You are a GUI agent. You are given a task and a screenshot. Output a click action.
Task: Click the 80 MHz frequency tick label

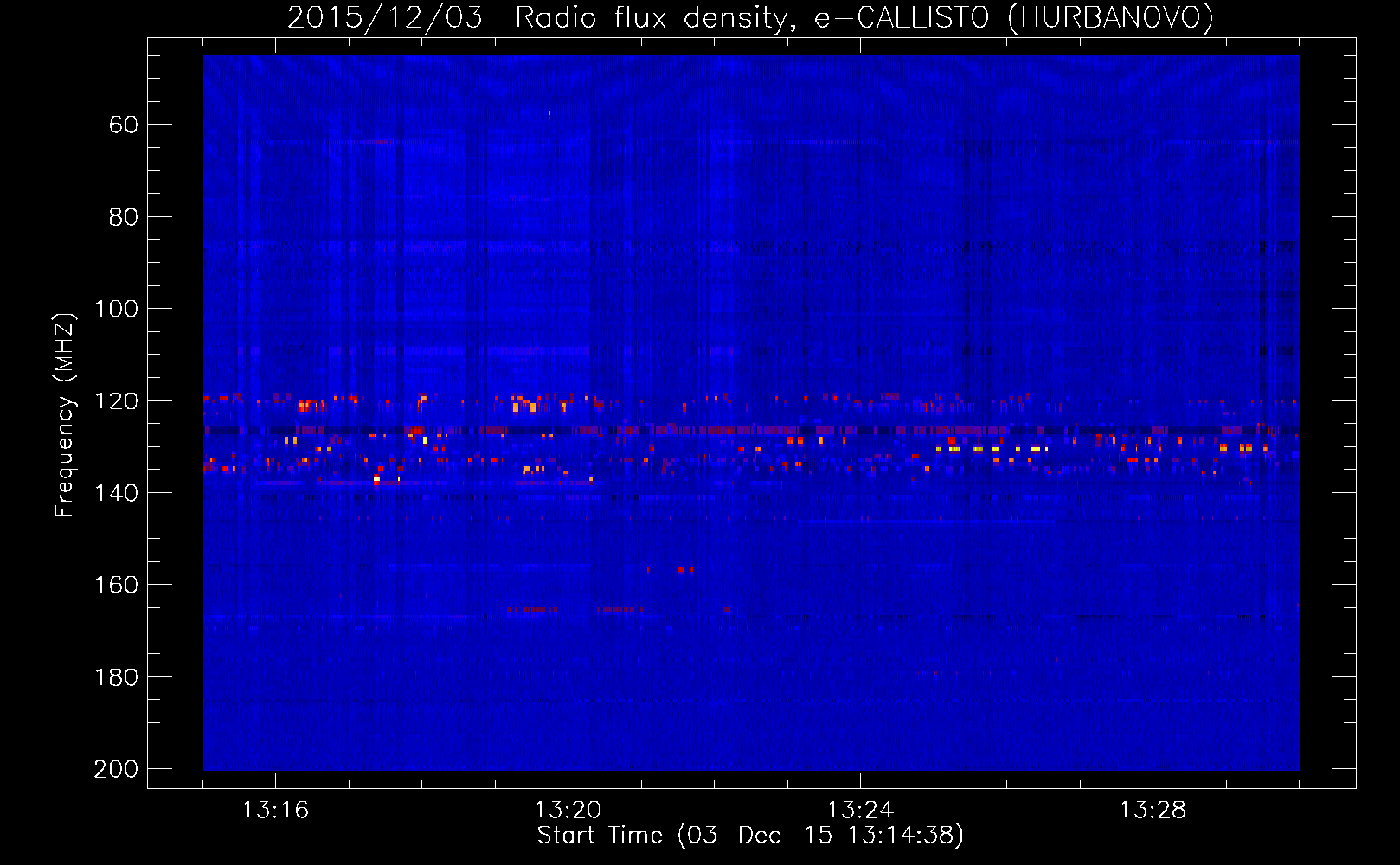point(124,217)
